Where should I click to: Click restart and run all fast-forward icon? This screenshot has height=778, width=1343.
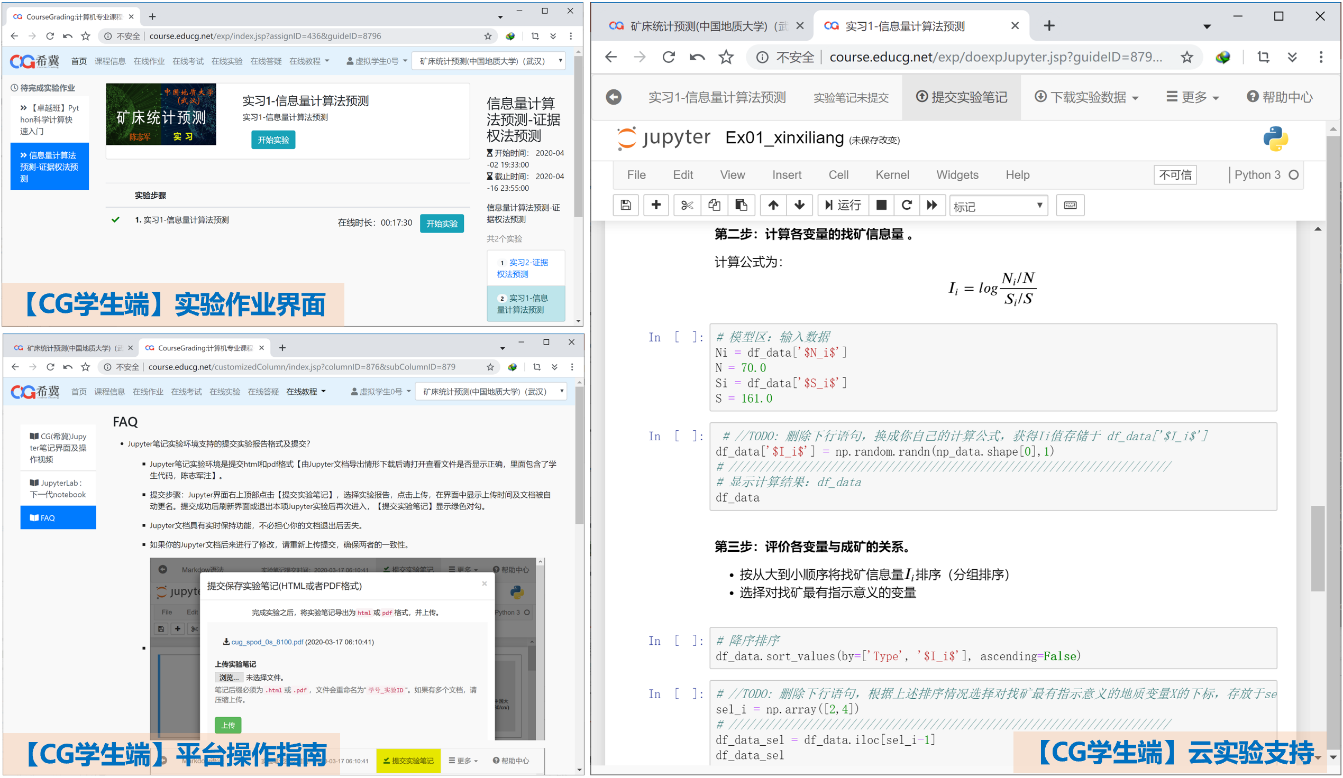coord(932,205)
